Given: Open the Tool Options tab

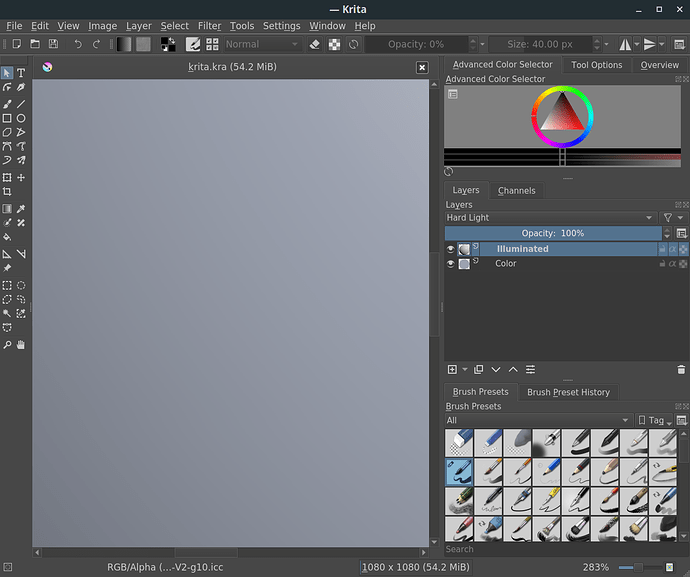Looking at the screenshot, I should click(596, 65).
